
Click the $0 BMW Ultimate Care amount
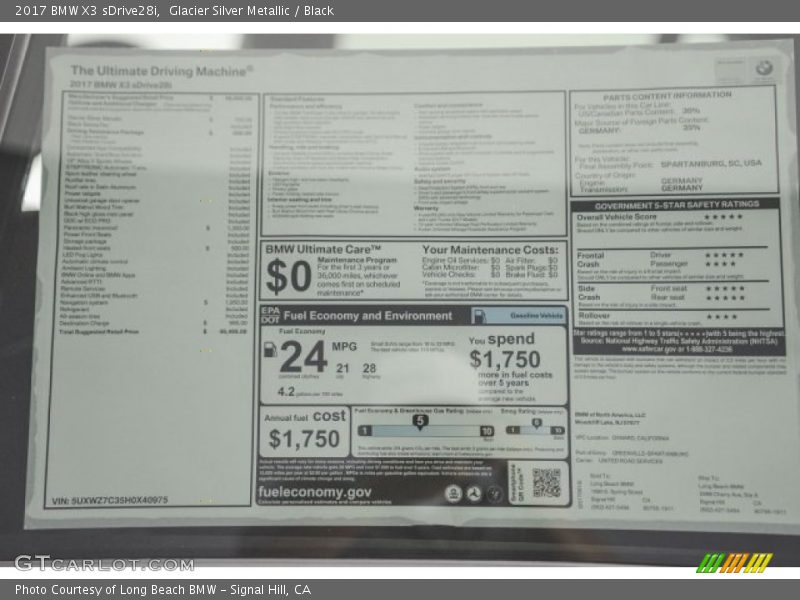click(x=289, y=275)
